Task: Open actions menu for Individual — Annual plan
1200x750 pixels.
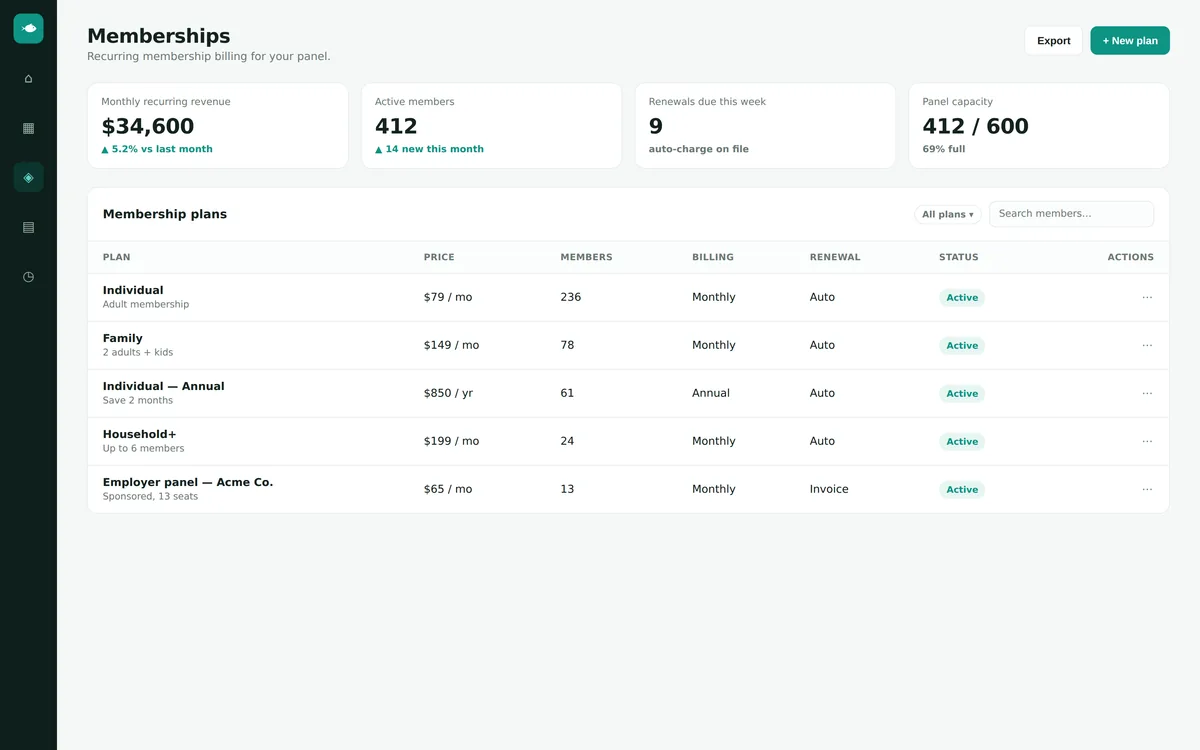Action: (x=1147, y=393)
